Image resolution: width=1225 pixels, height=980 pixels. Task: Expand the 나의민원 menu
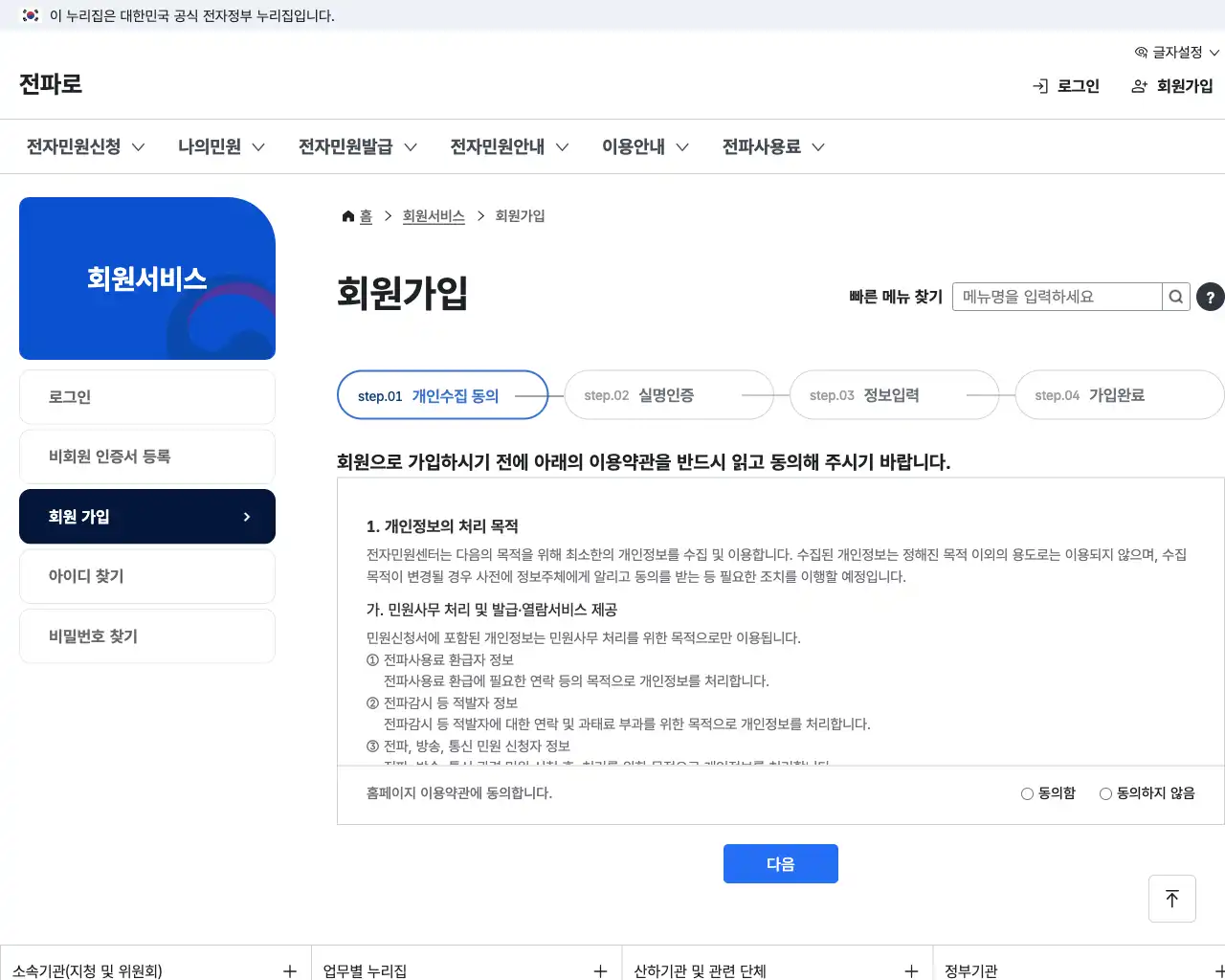pyautogui.click(x=221, y=146)
